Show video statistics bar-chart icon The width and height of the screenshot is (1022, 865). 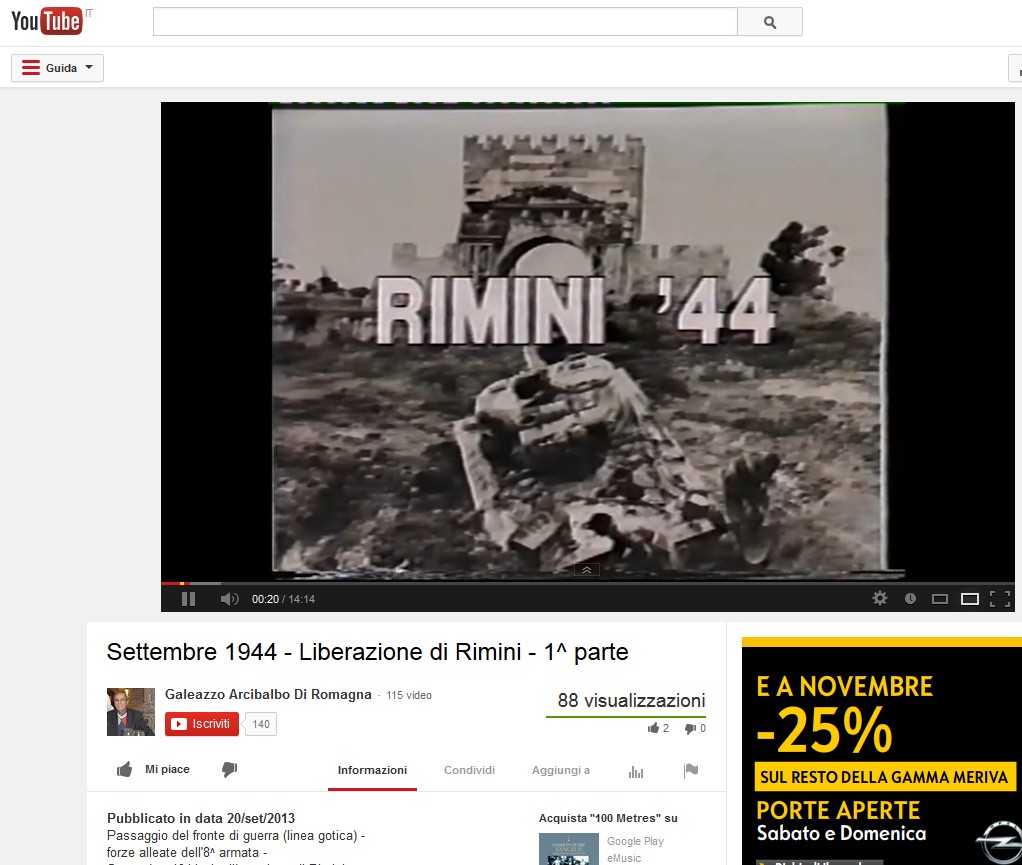point(636,772)
